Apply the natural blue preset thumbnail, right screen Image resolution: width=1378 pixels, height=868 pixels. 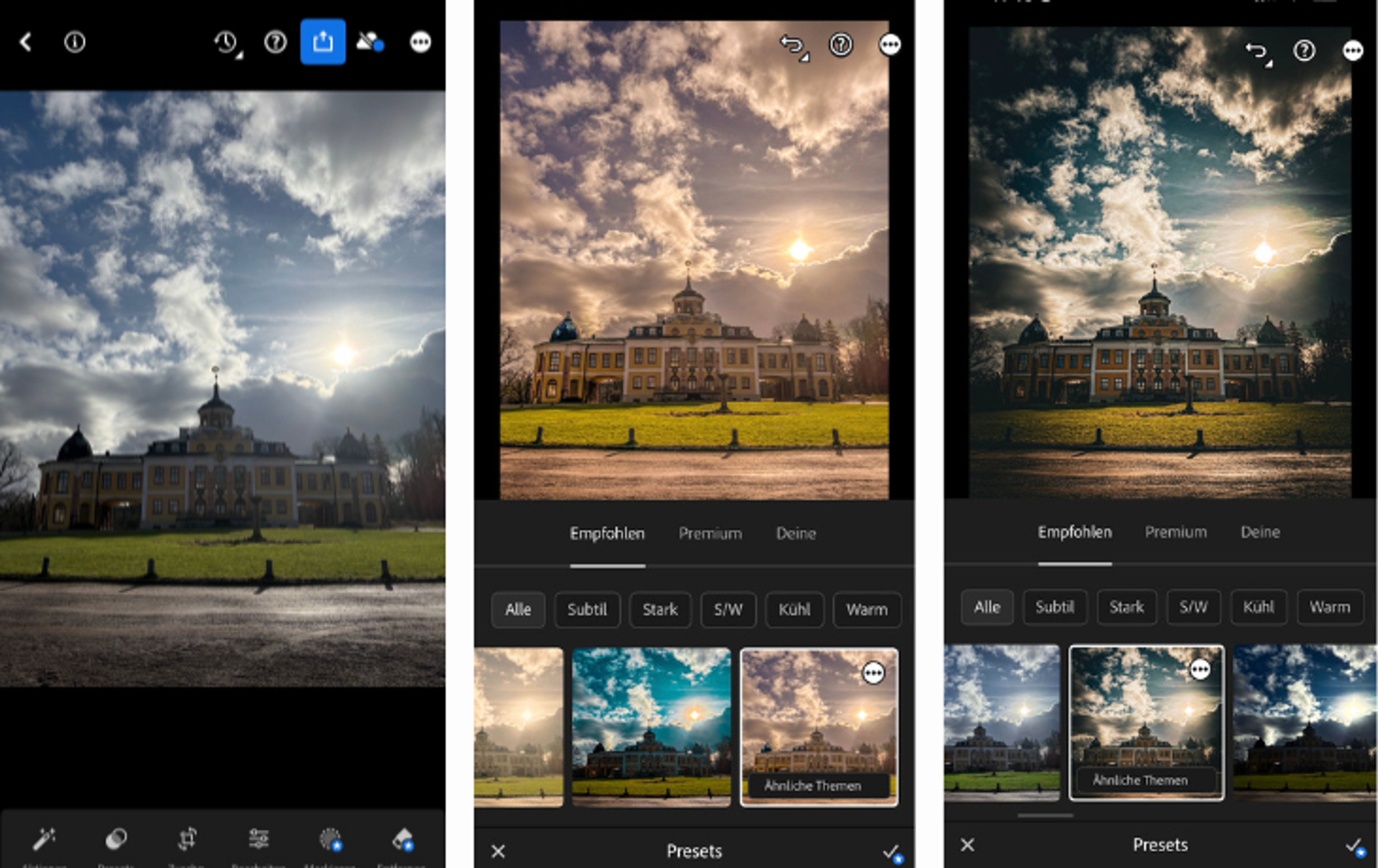pyautogui.click(x=1002, y=723)
